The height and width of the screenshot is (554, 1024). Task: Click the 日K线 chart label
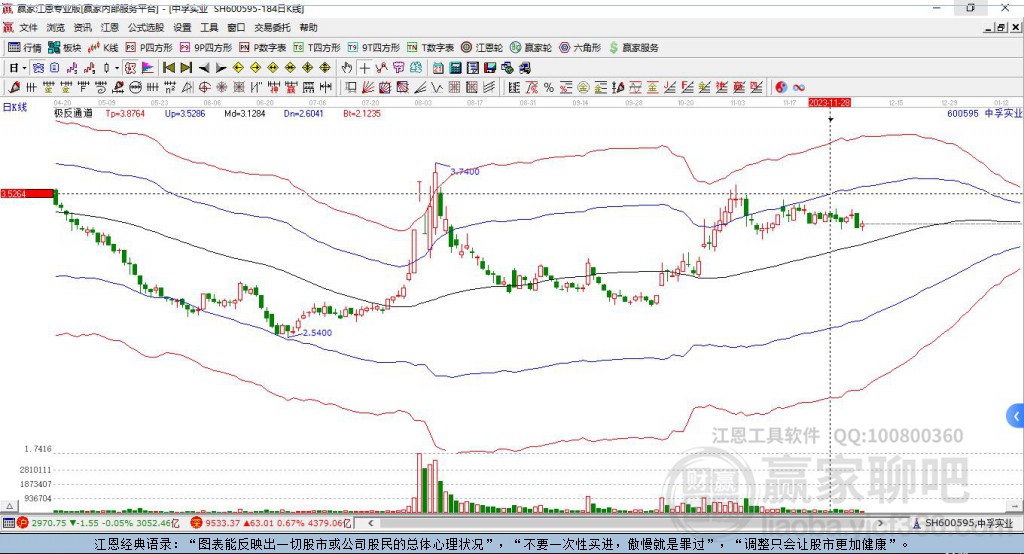click(15, 107)
